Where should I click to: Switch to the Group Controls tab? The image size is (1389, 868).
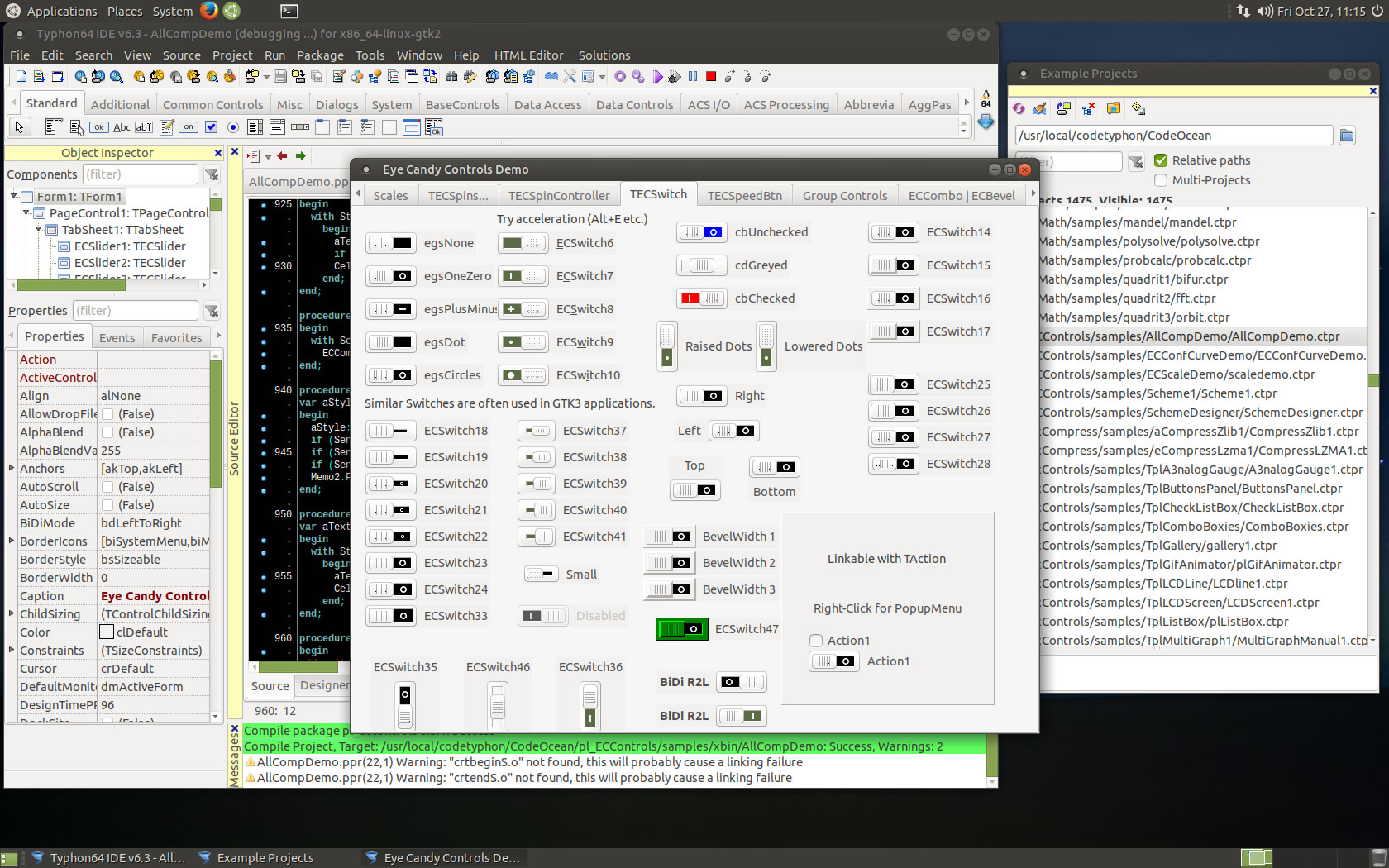point(844,196)
